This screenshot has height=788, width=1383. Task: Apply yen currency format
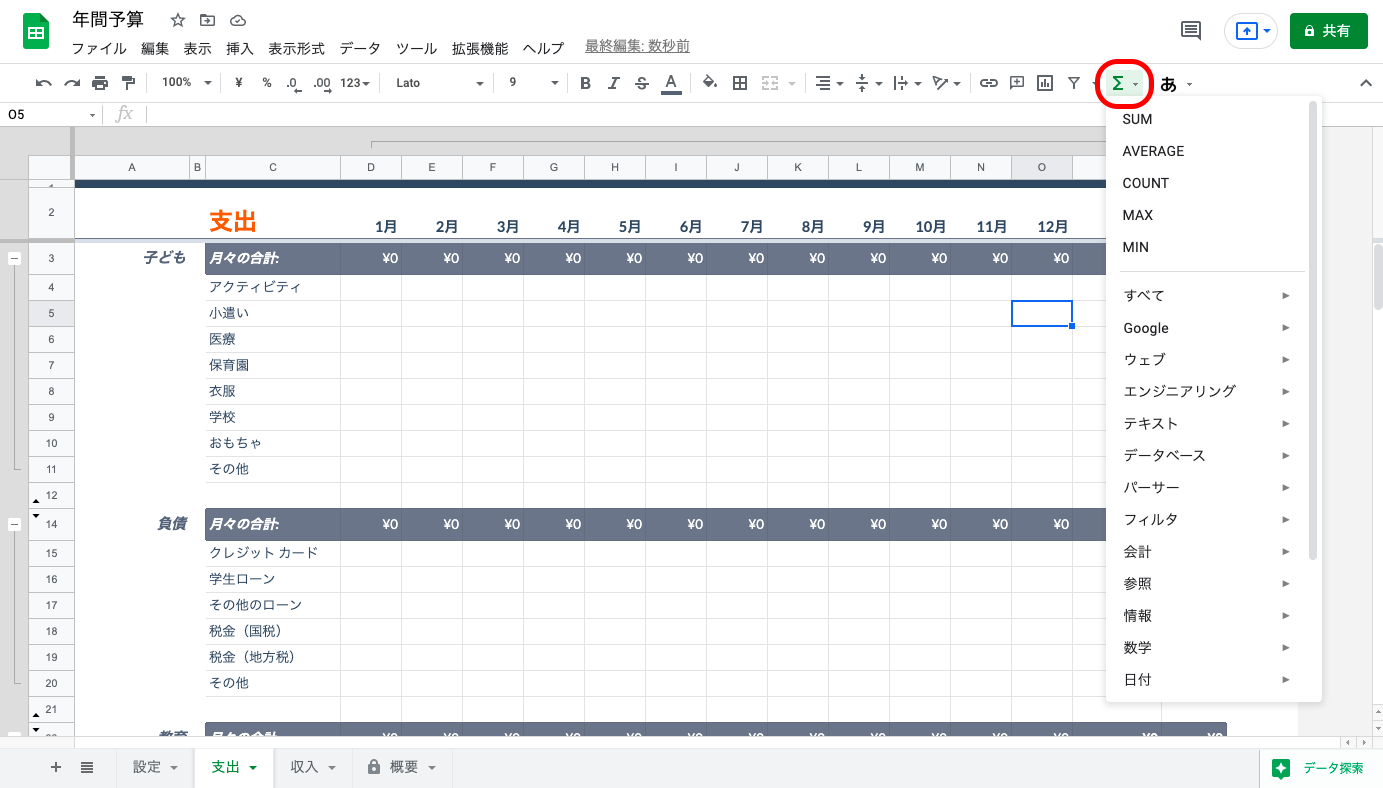pos(239,83)
